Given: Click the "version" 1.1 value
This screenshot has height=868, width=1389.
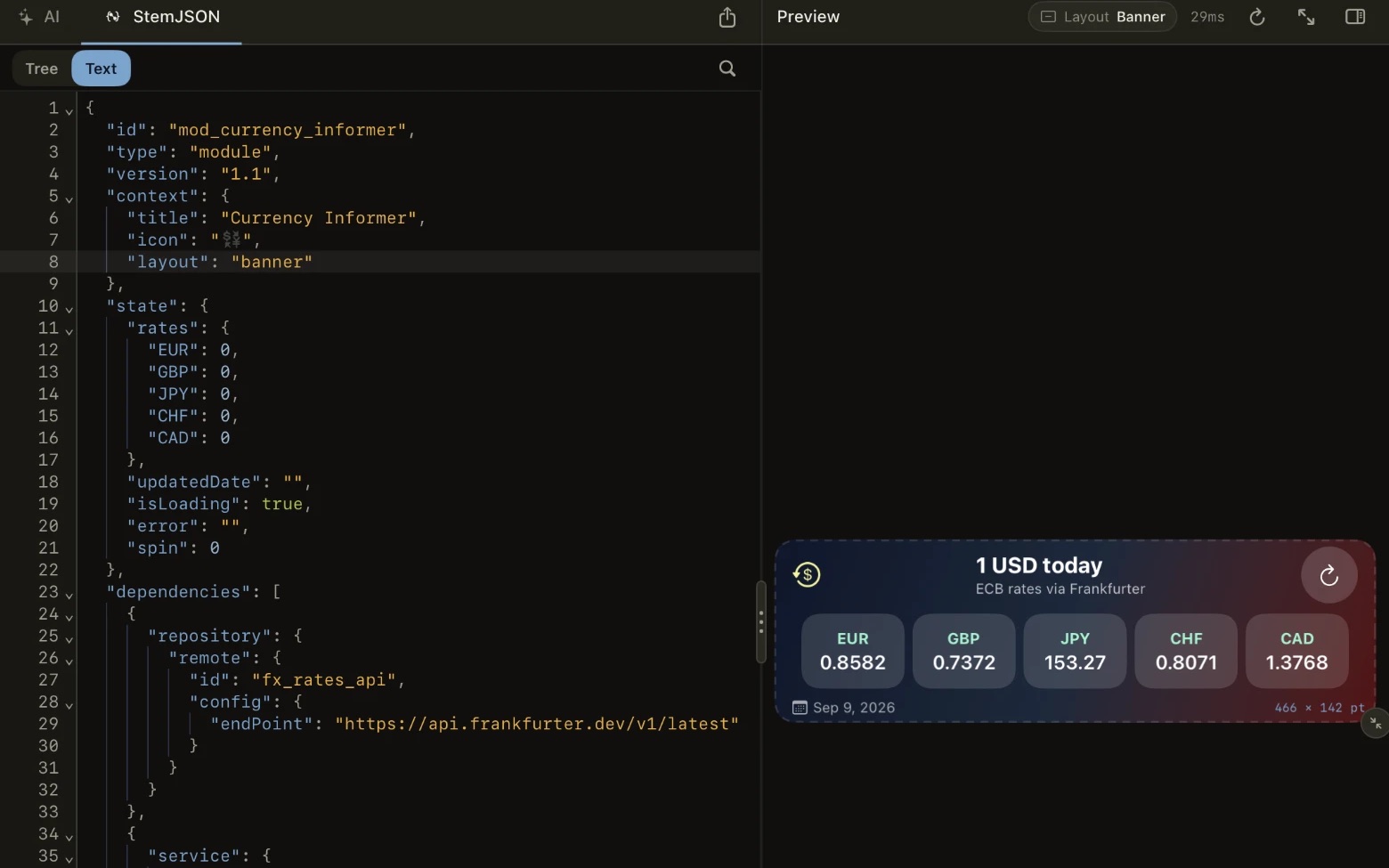Looking at the screenshot, I should point(246,174).
